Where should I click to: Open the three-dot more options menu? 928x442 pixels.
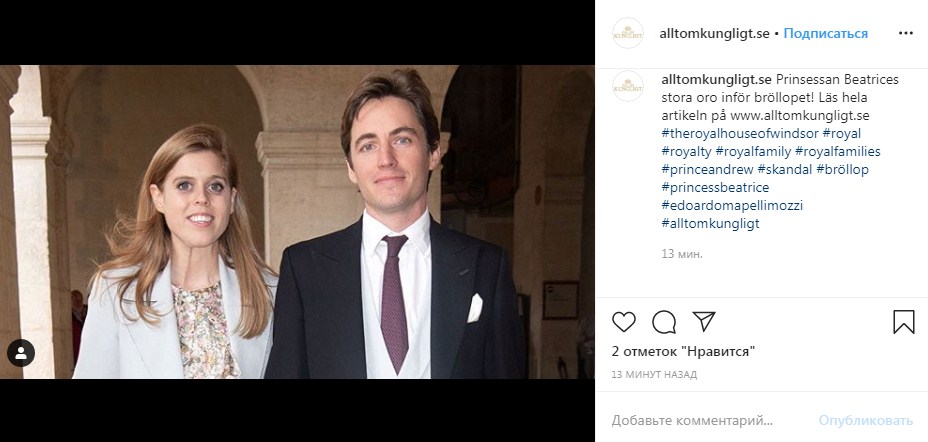click(x=906, y=33)
